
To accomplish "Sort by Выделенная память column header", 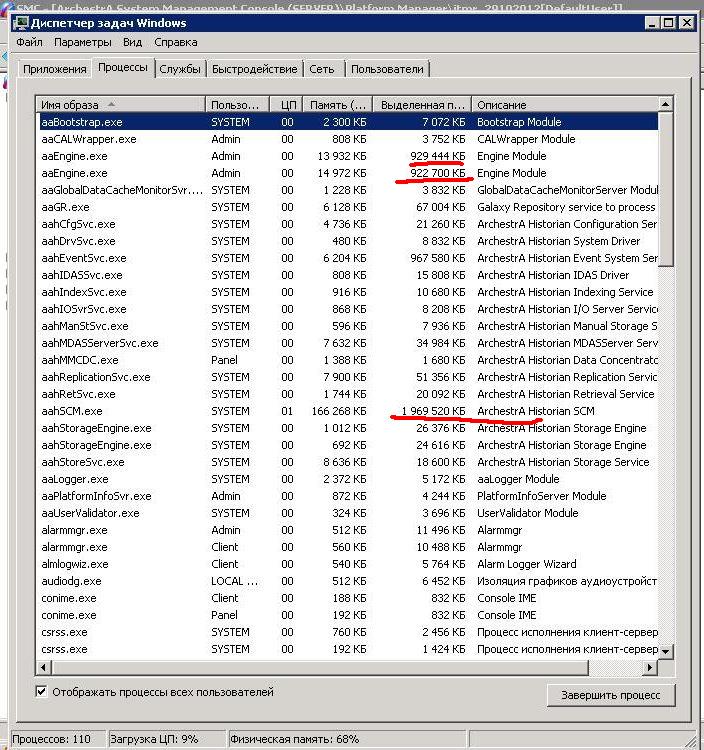I will pos(421,105).
